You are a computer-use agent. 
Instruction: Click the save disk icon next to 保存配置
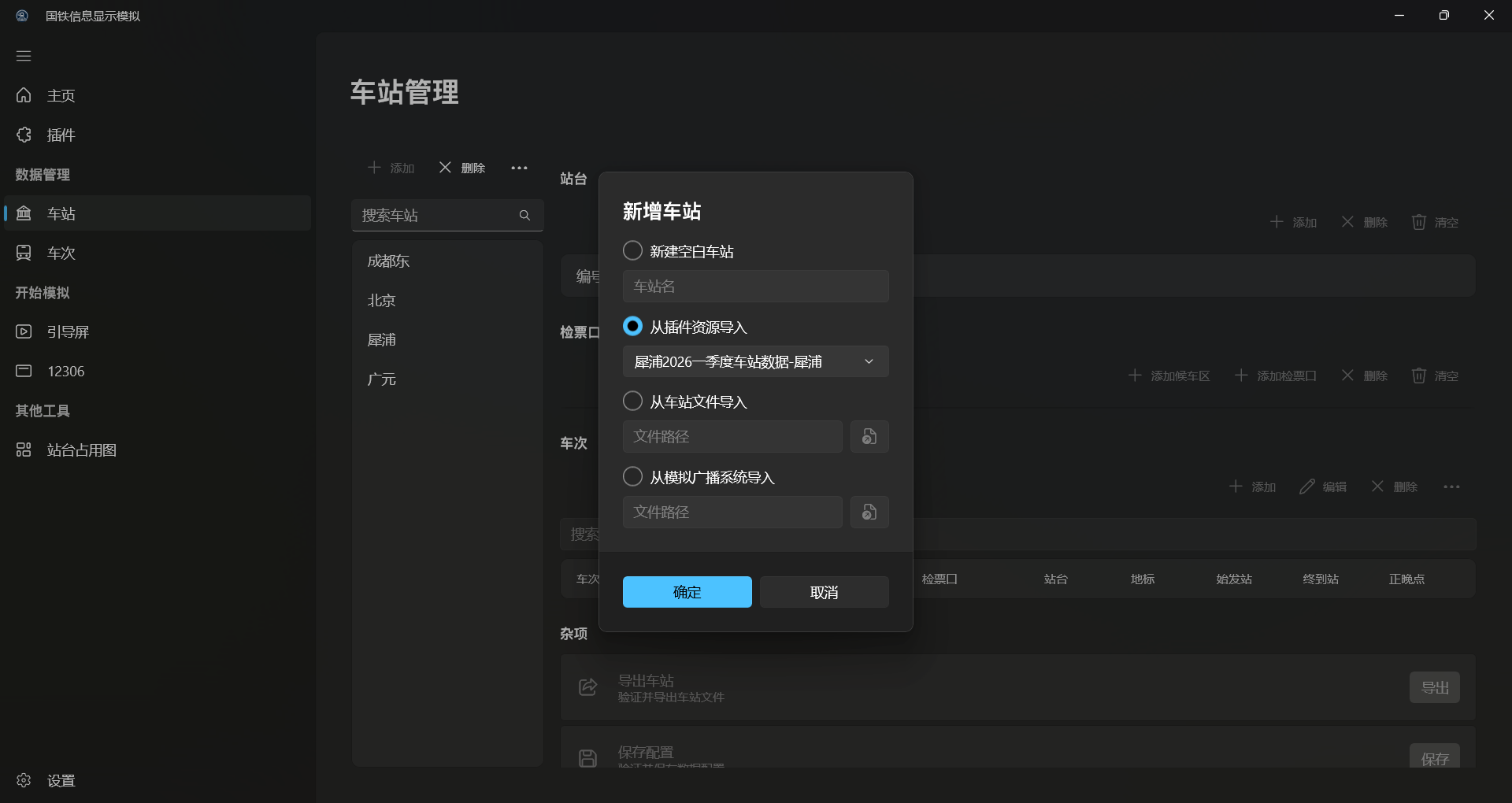click(x=587, y=757)
